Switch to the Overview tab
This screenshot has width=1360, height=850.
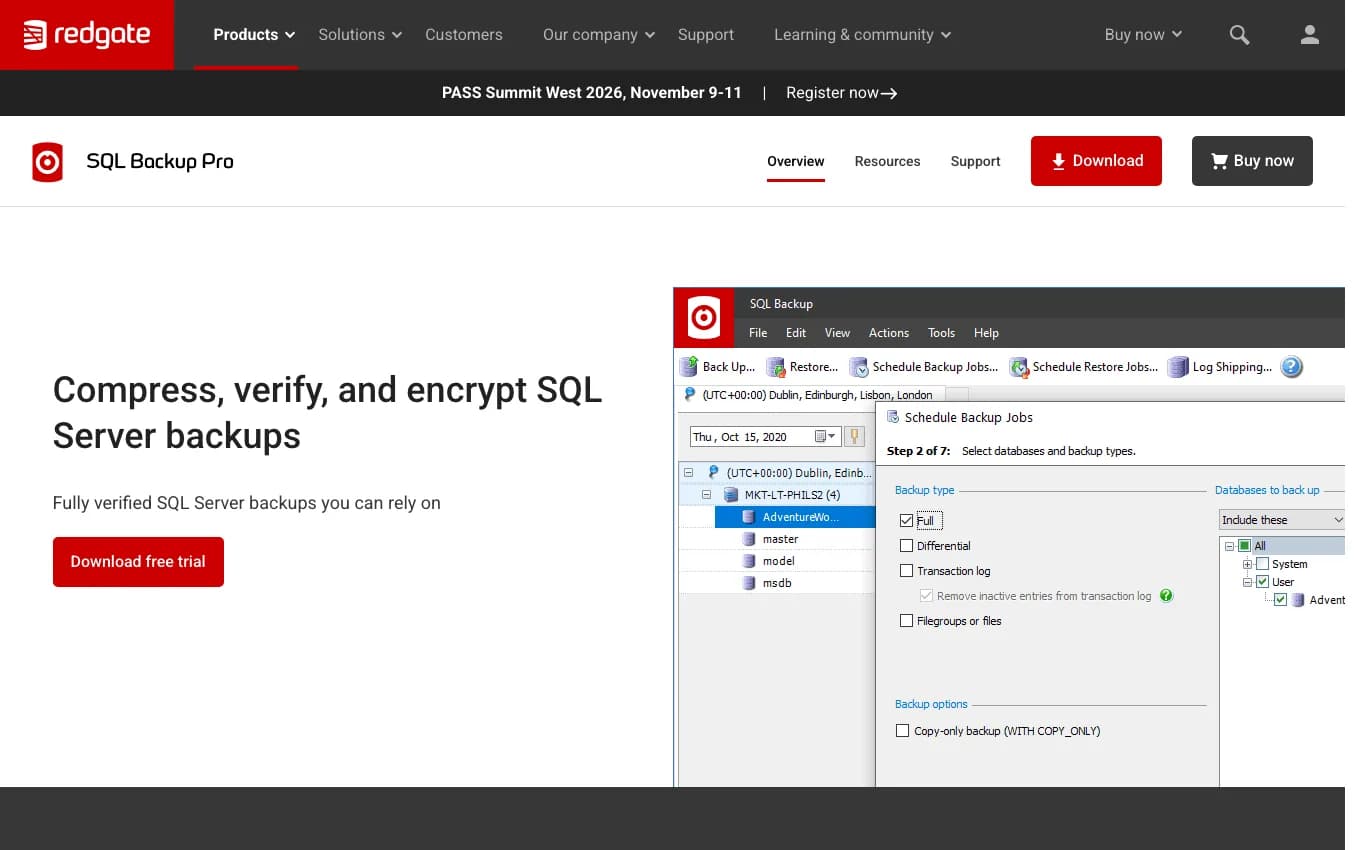(796, 161)
